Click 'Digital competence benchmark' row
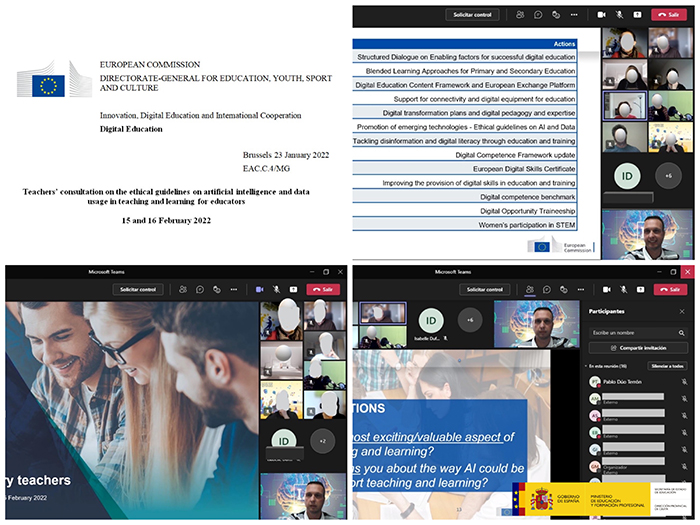700x525 pixels. click(465, 197)
